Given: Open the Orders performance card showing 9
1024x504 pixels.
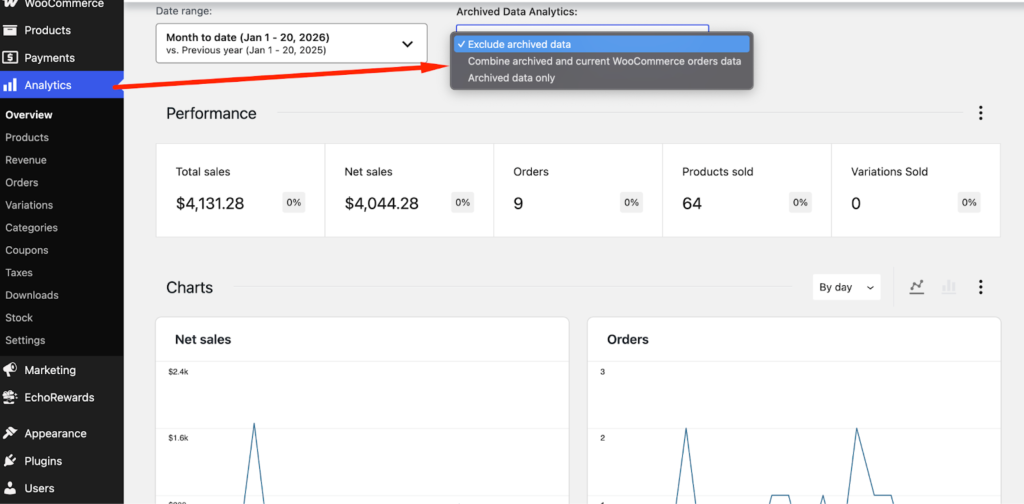Looking at the screenshot, I should tap(578, 190).
